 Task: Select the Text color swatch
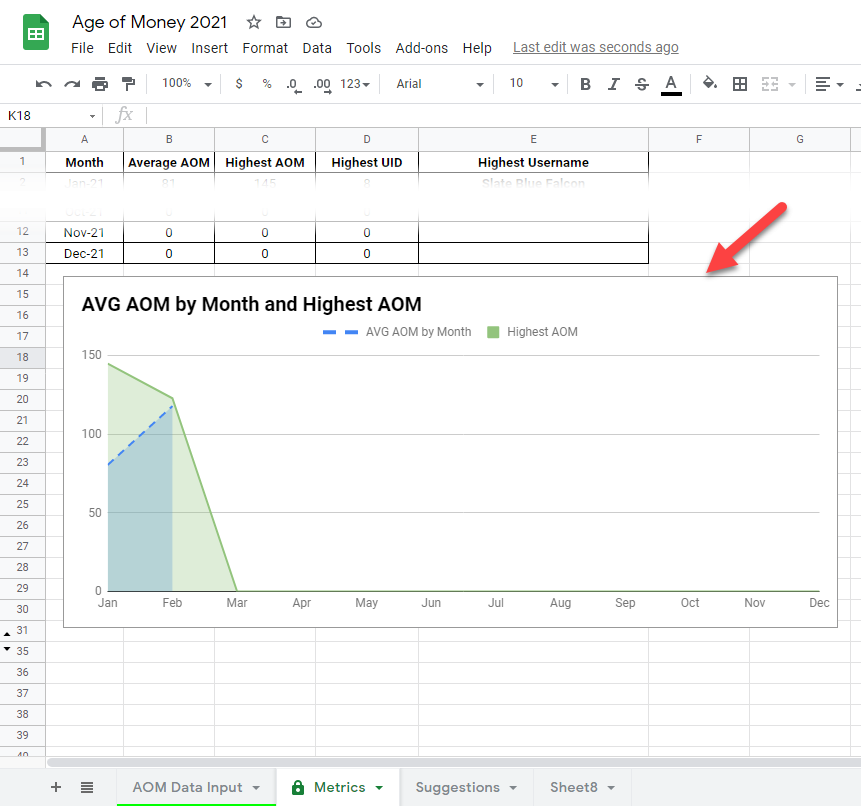click(671, 84)
